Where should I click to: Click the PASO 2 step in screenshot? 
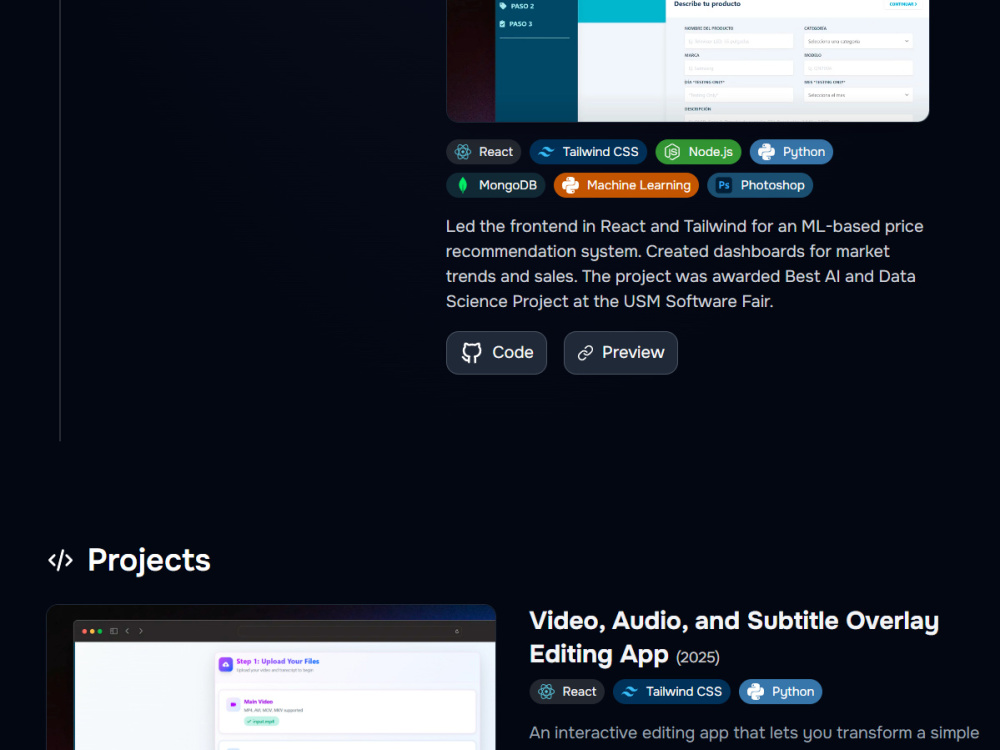click(517, 6)
